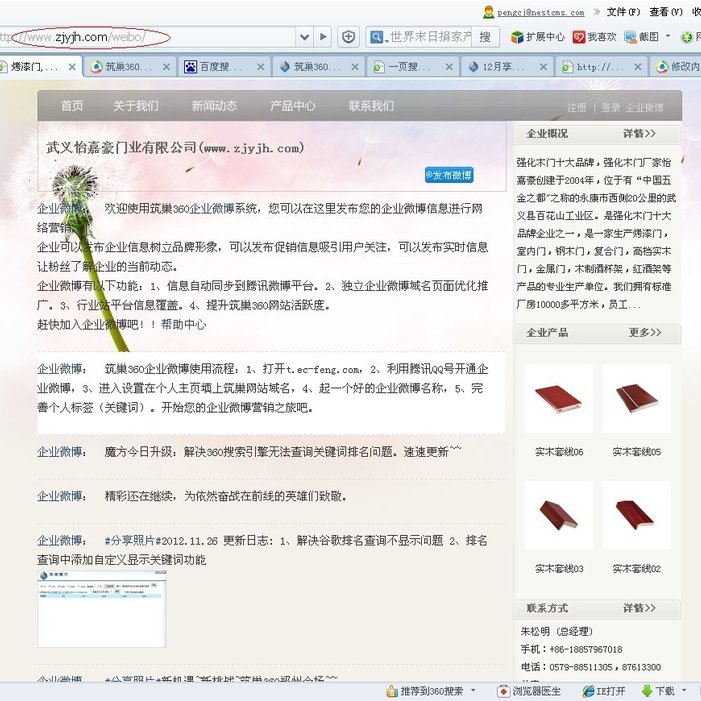The image size is (701, 701).
Task: Click the 实木套线06 product name
Action: pyautogui.click(x=559, y=452)
